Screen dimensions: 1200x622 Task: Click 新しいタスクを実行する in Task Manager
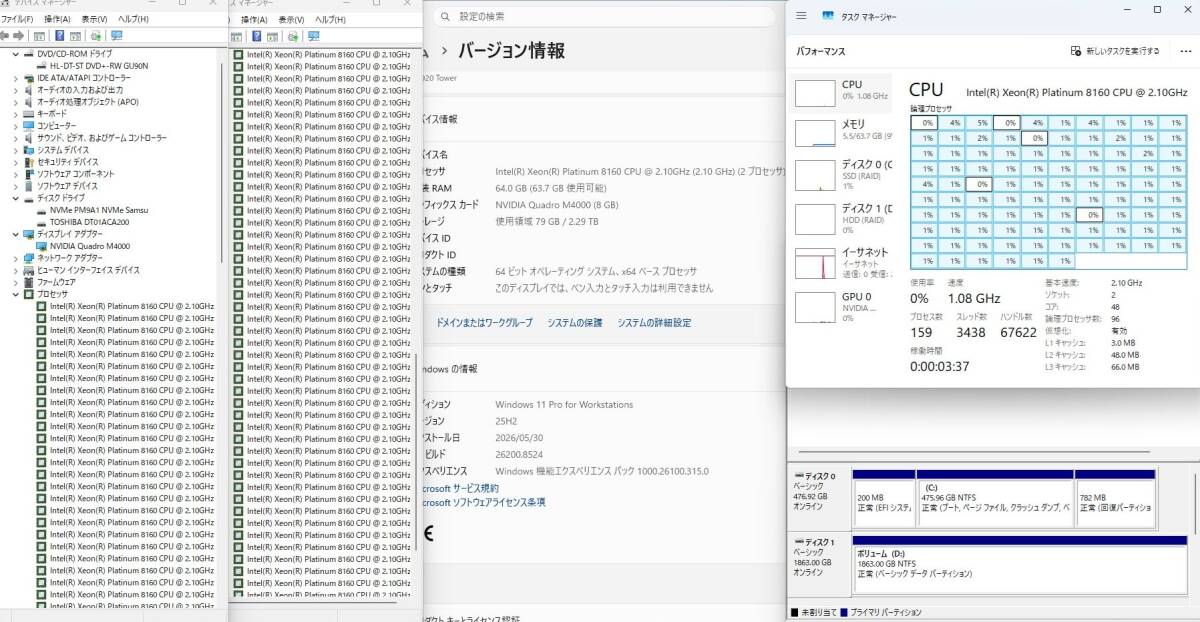[x=1114, y=50]
